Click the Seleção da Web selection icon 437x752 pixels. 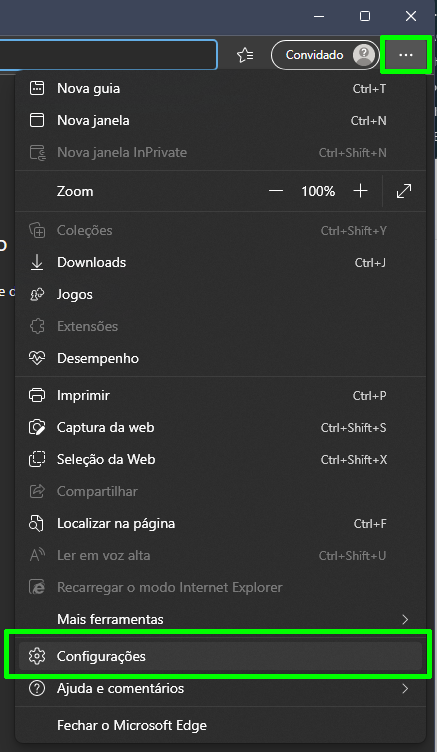click(x=37, y=459)
